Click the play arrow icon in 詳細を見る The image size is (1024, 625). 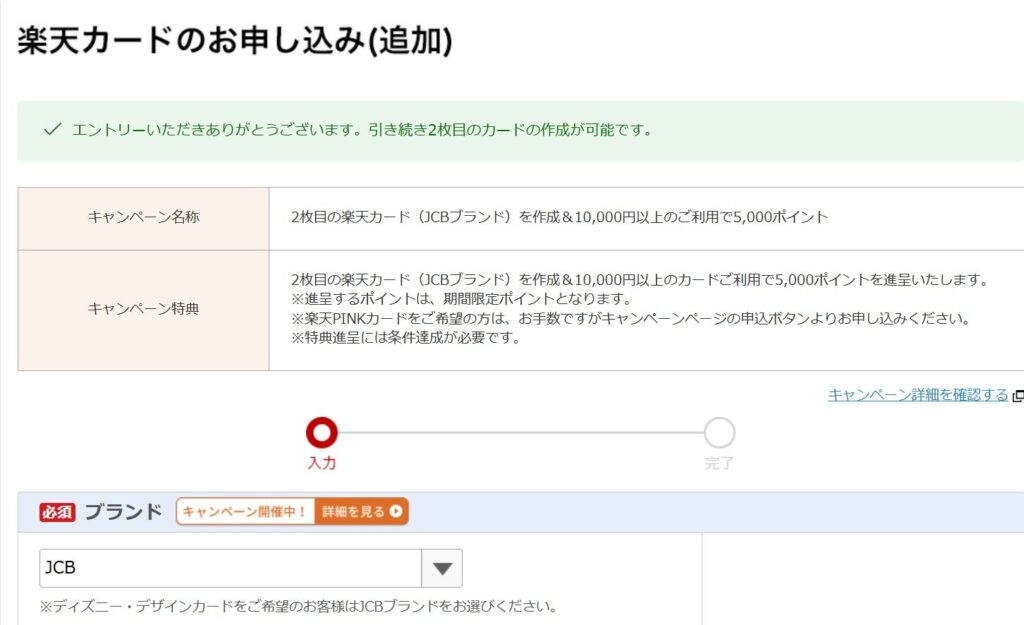[x=396, y=511]
